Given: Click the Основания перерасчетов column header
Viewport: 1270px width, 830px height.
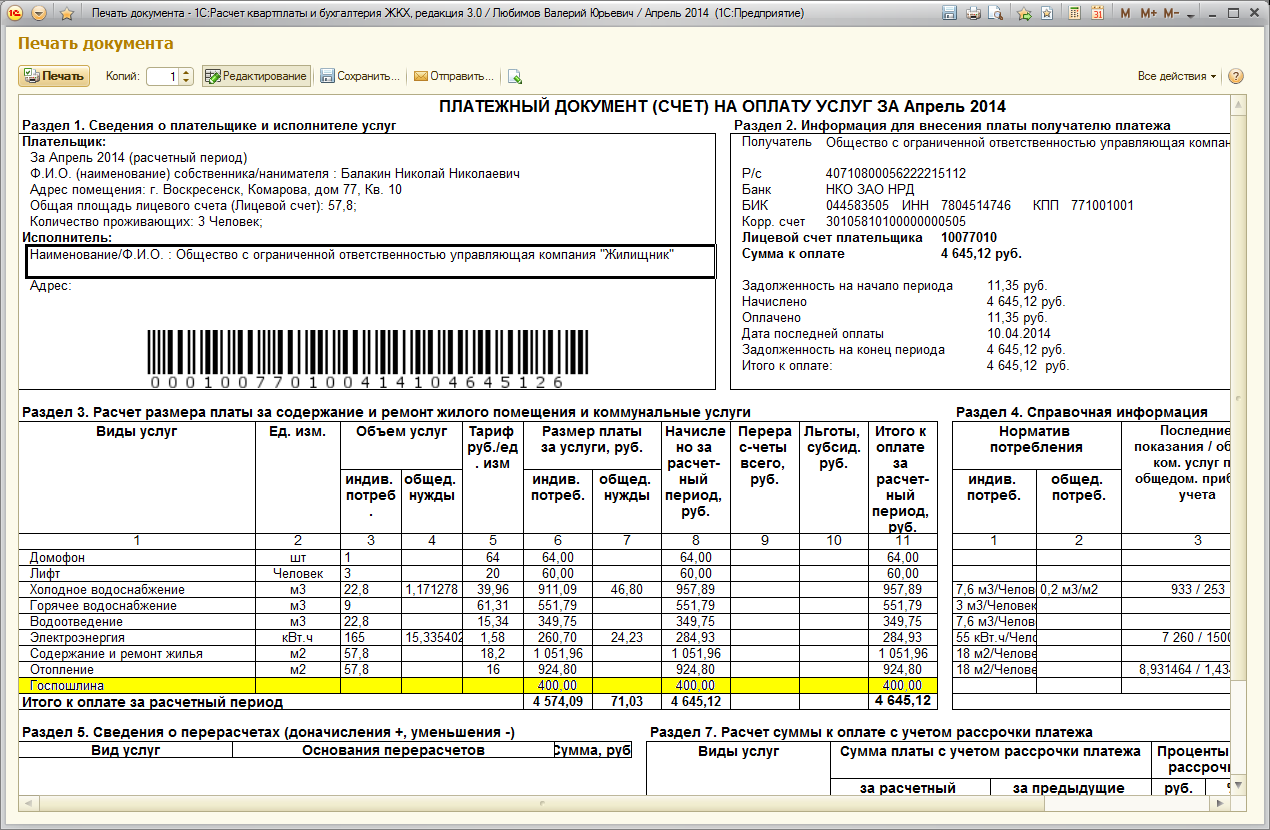Looking at the screenshot, I should click(x=391, y=750).
